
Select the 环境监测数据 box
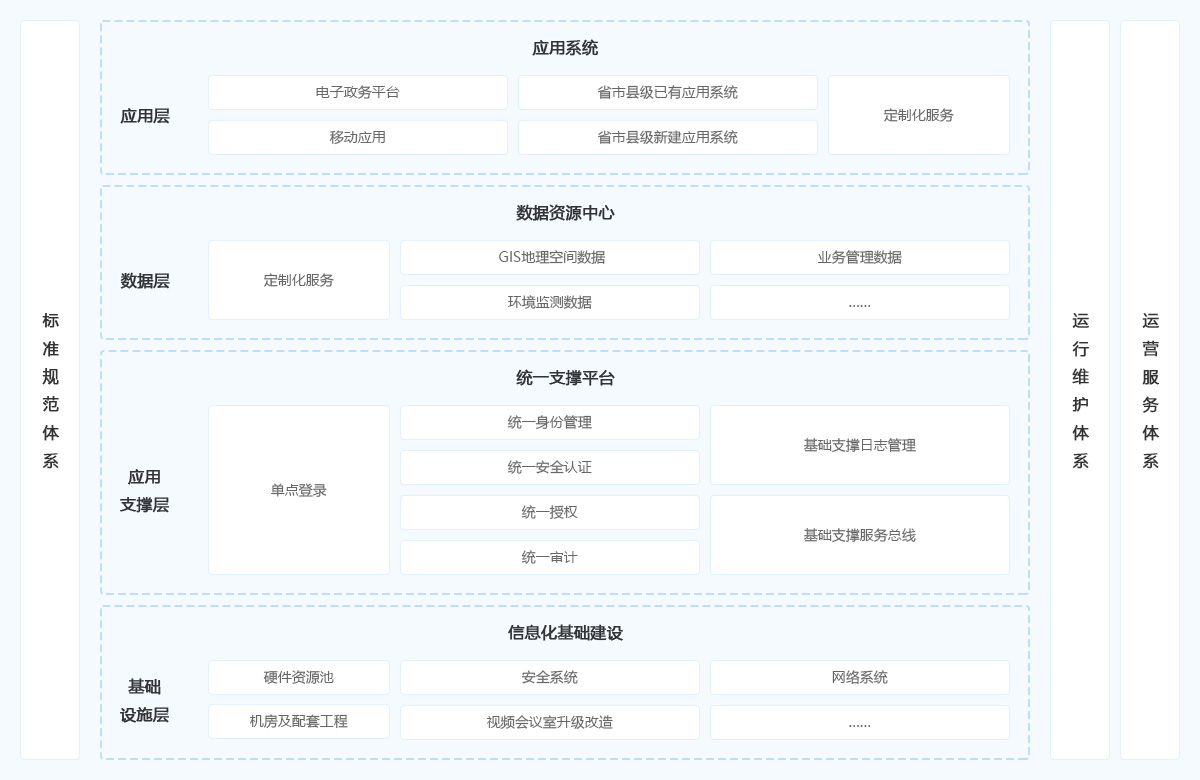[x=550, y=302]
